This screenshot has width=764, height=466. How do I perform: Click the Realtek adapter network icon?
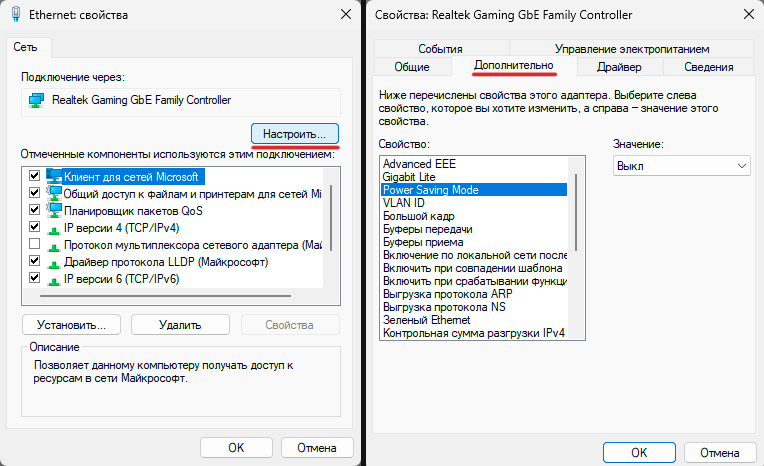pyautogui.click(x=36, y=100)
